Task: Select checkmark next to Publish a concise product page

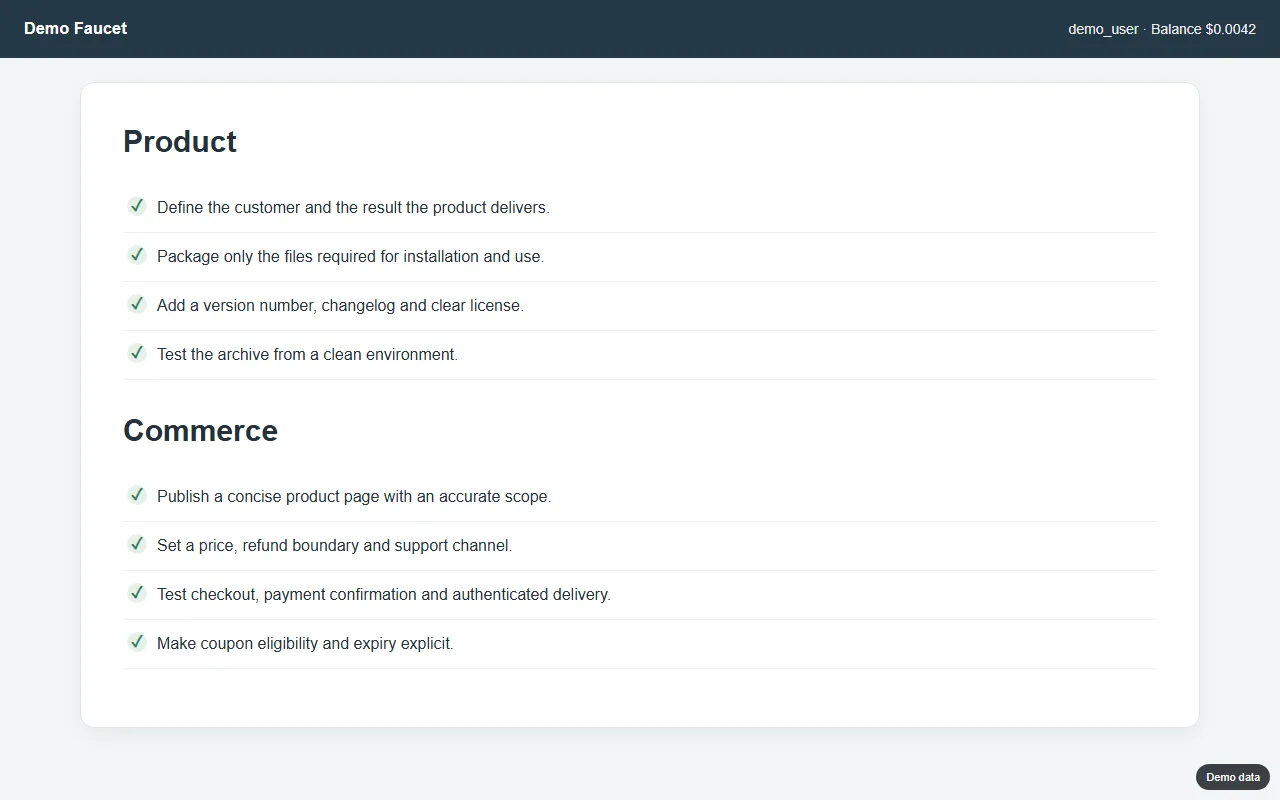Action: tap(137, 495)
